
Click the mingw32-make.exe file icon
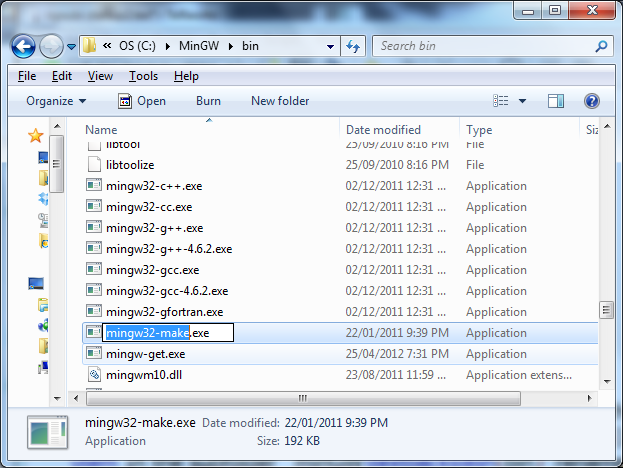click(94, 332)
